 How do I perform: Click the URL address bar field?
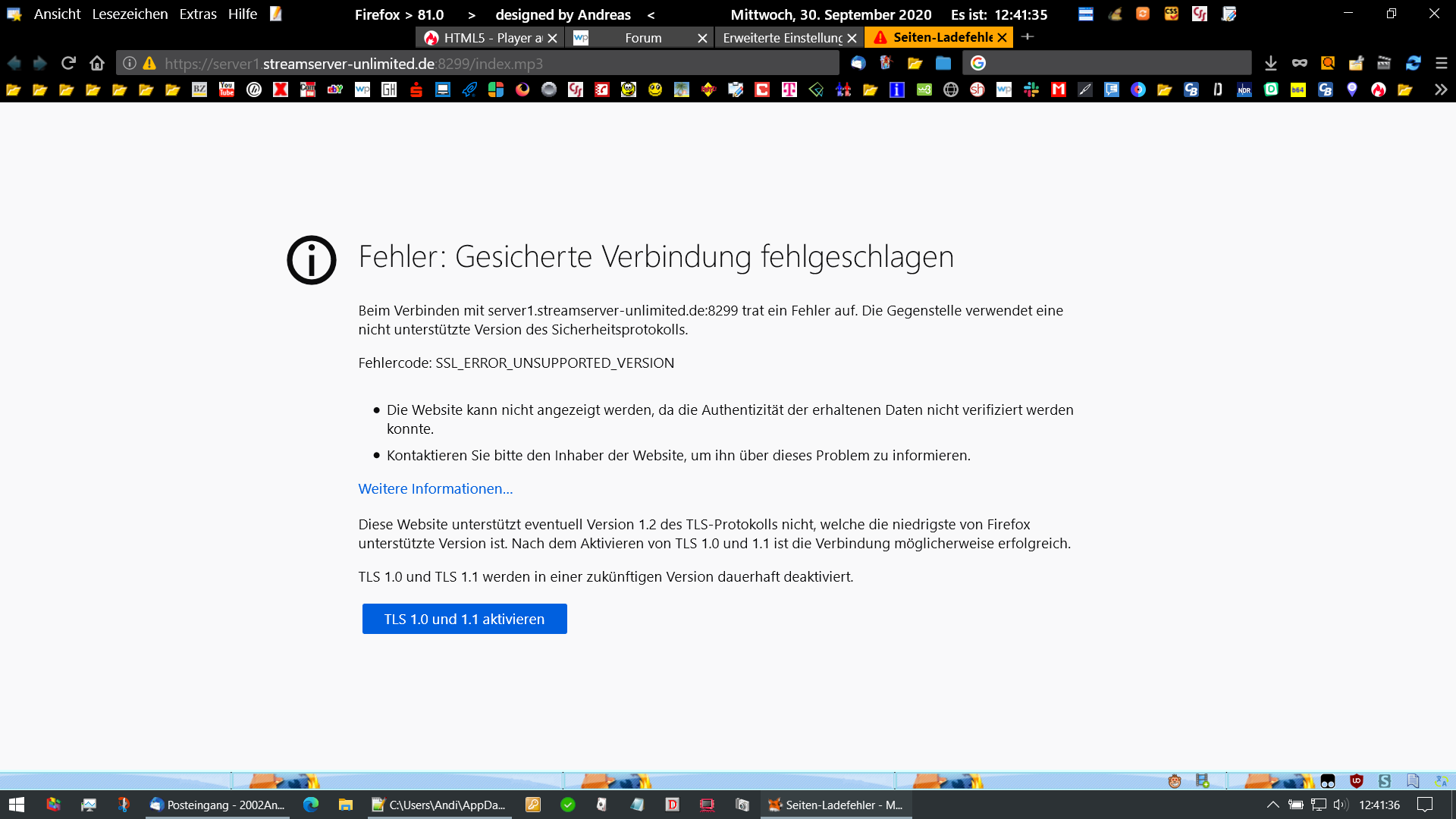coord(485,63)
